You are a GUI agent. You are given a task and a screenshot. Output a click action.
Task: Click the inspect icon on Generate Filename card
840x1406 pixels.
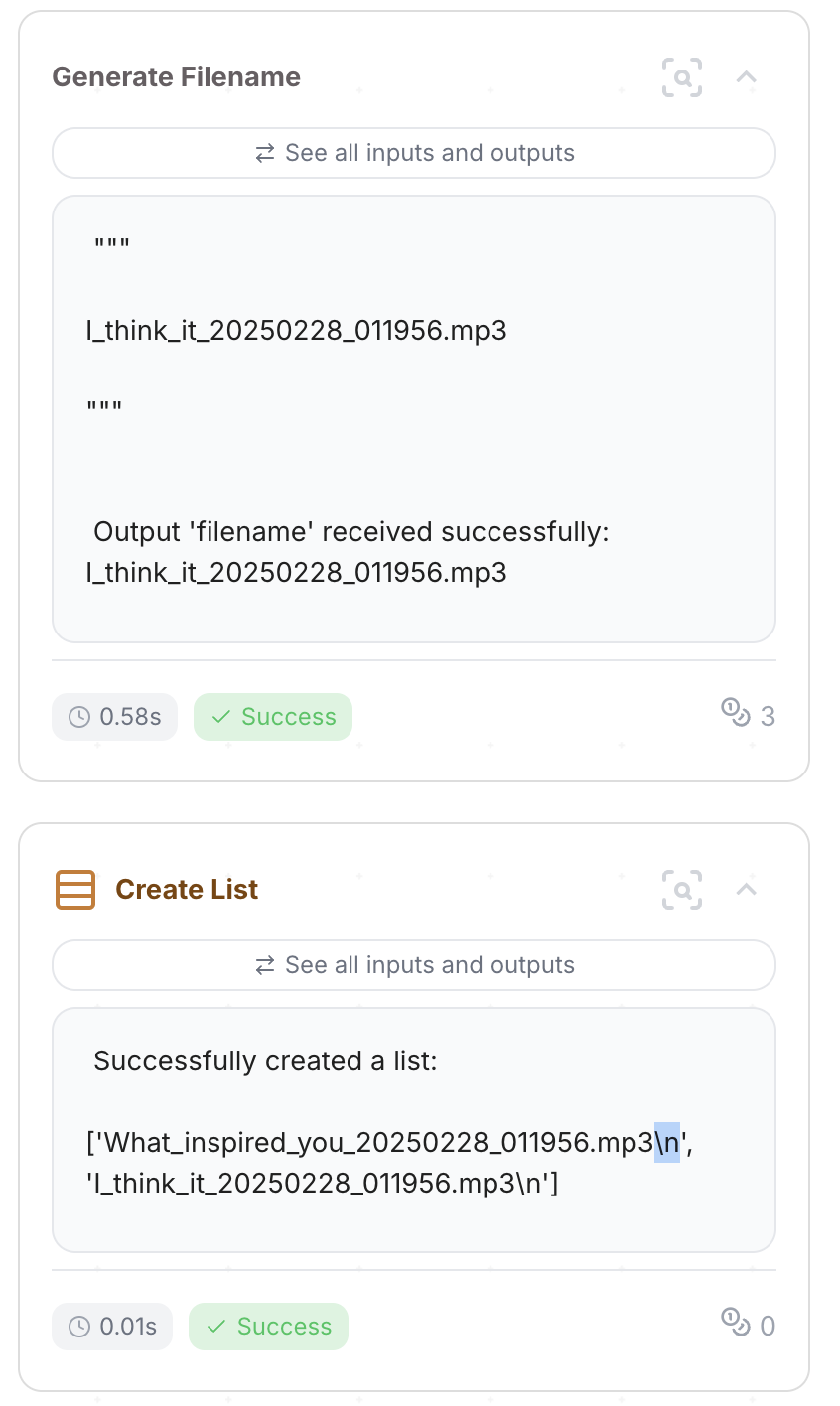click(x=682, y=77)
